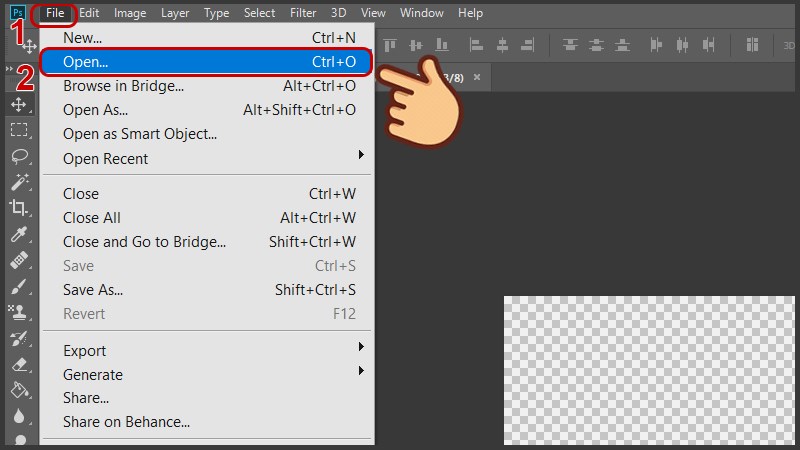The height and width of the screenshot is (450, 800).
Task: Select the Paint Bucket tool
Action: pos(19,390)
